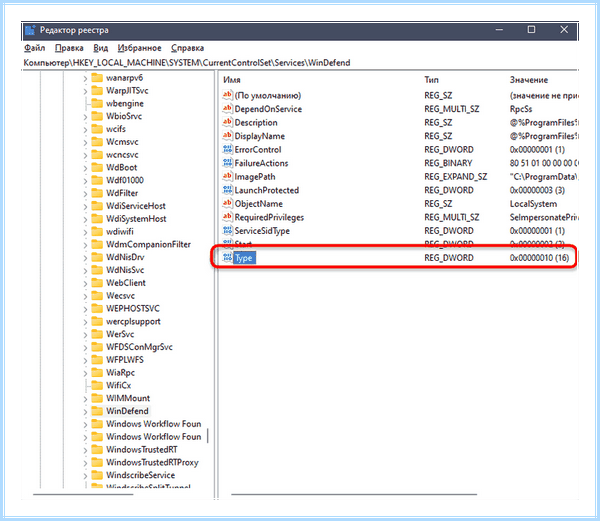Select the Wcmsvc key
Viewport: 600px width, 521px height.
pos(122,142)
